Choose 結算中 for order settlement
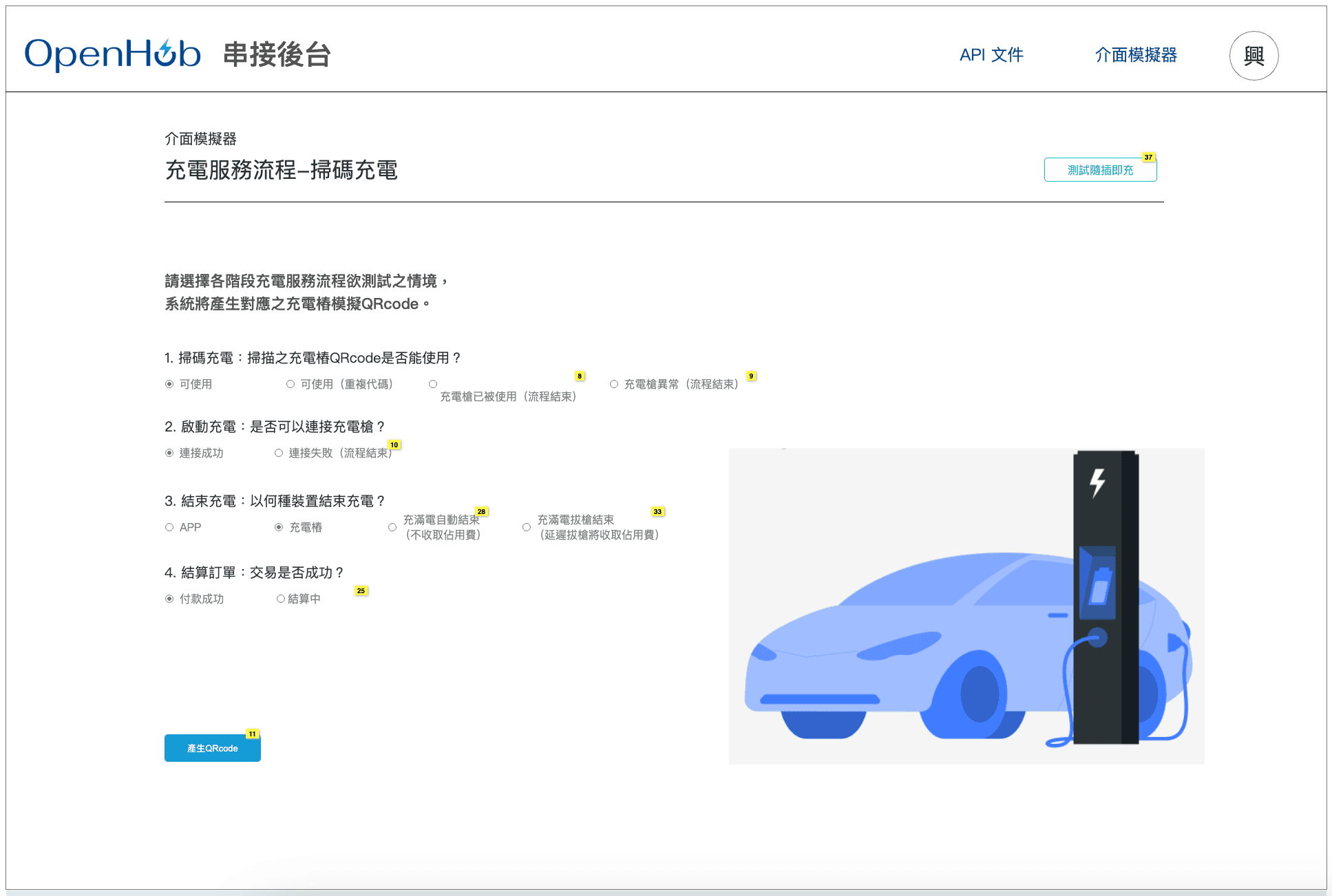The height and width of the screenshot is (896, 1332). tap(281, 599)
